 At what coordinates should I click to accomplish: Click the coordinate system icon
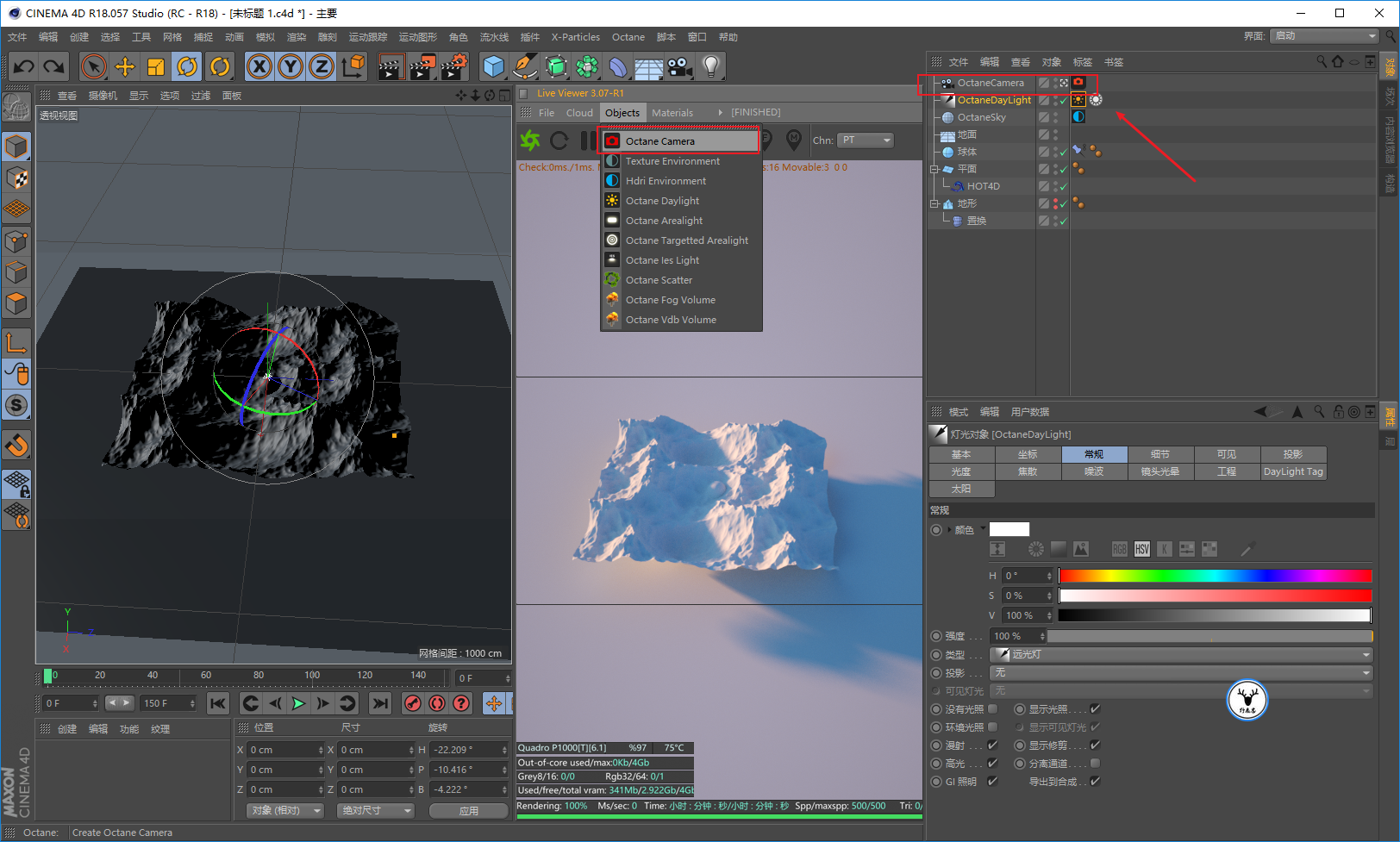(x=353, y=66)
